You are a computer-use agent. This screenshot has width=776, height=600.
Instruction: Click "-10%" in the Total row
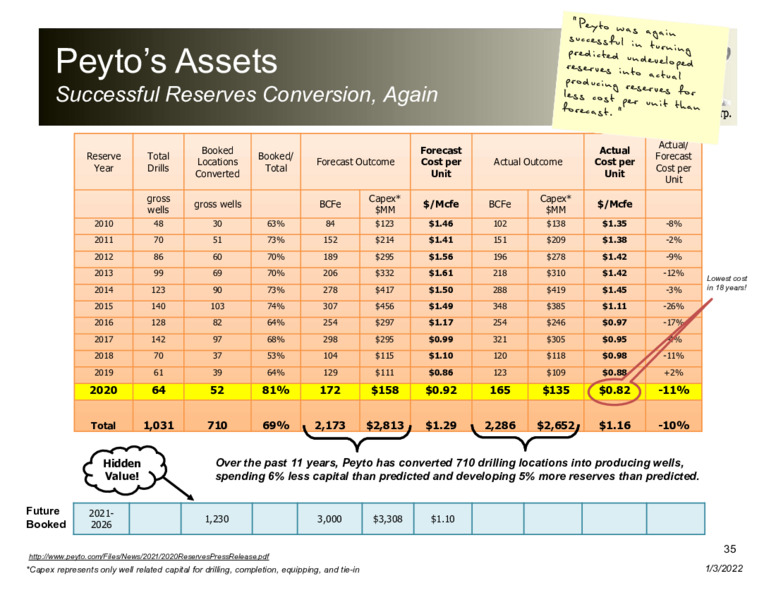pyautogui.click(x=674, y=425)
